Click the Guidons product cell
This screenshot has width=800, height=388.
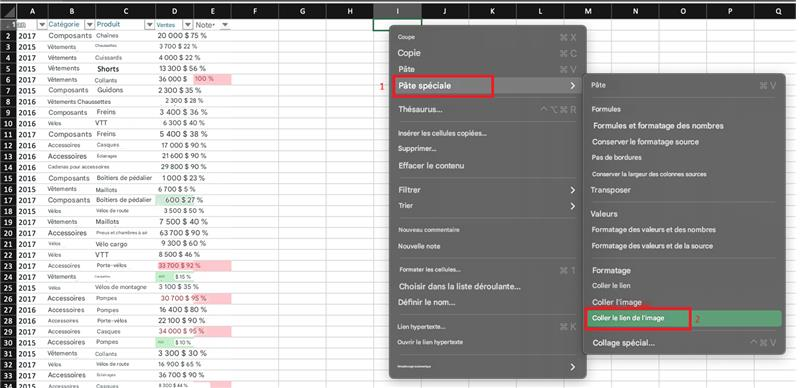[110, 90]
